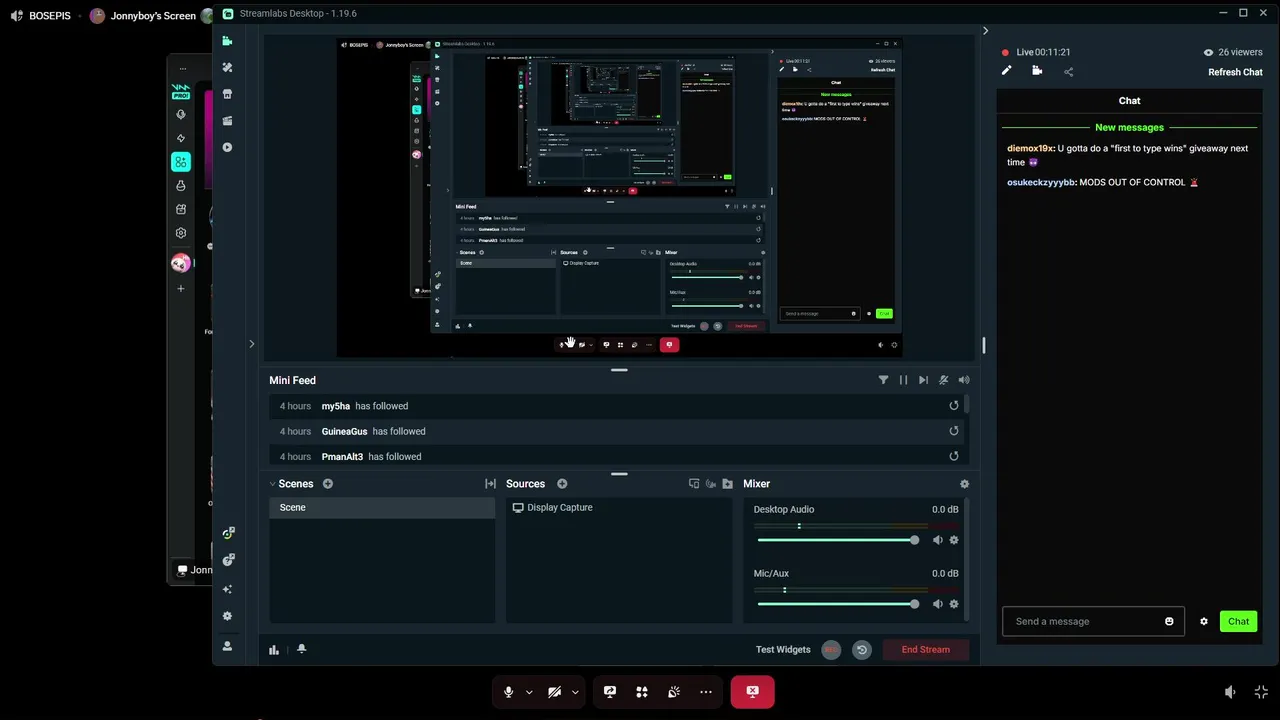Screen dimensions: 1280x720
Task: Select the Chat tab header
Action: [x=1129, y=101]
